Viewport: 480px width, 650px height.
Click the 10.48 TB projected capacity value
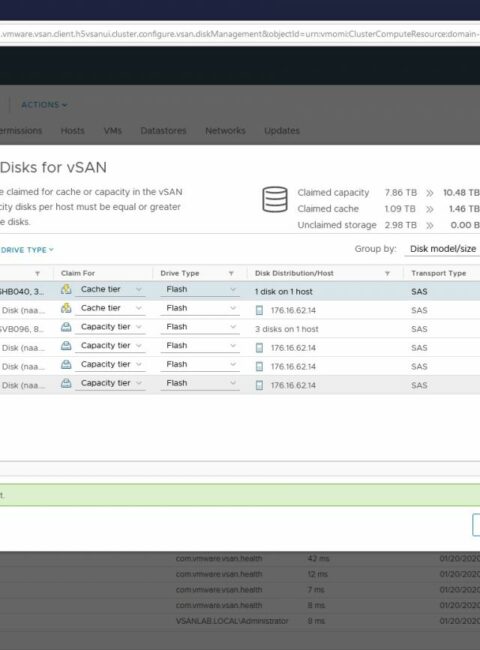[461, 193]
